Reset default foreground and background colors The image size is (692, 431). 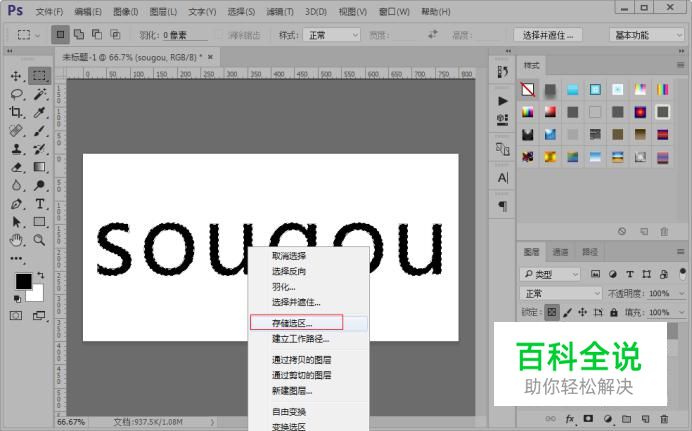17,299
